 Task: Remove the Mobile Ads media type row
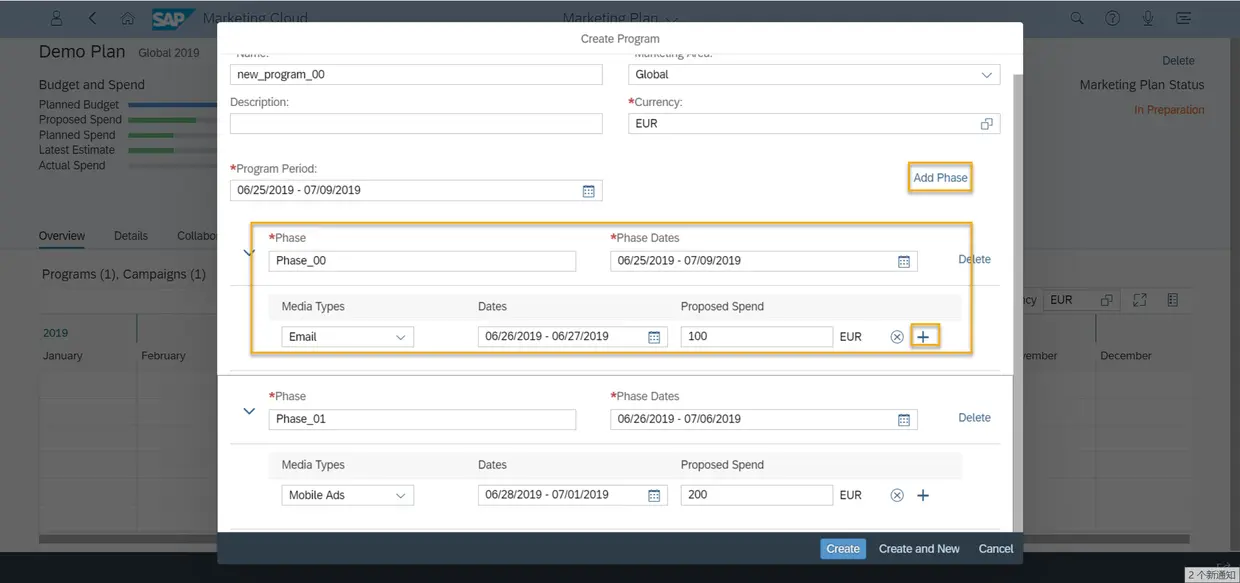897,495
